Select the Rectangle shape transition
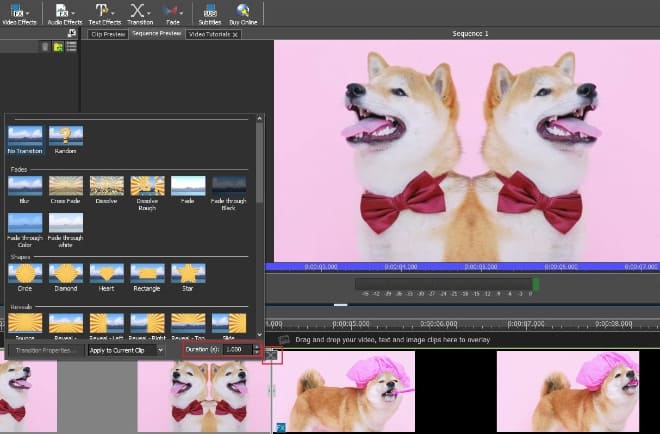 pos(147,277)
